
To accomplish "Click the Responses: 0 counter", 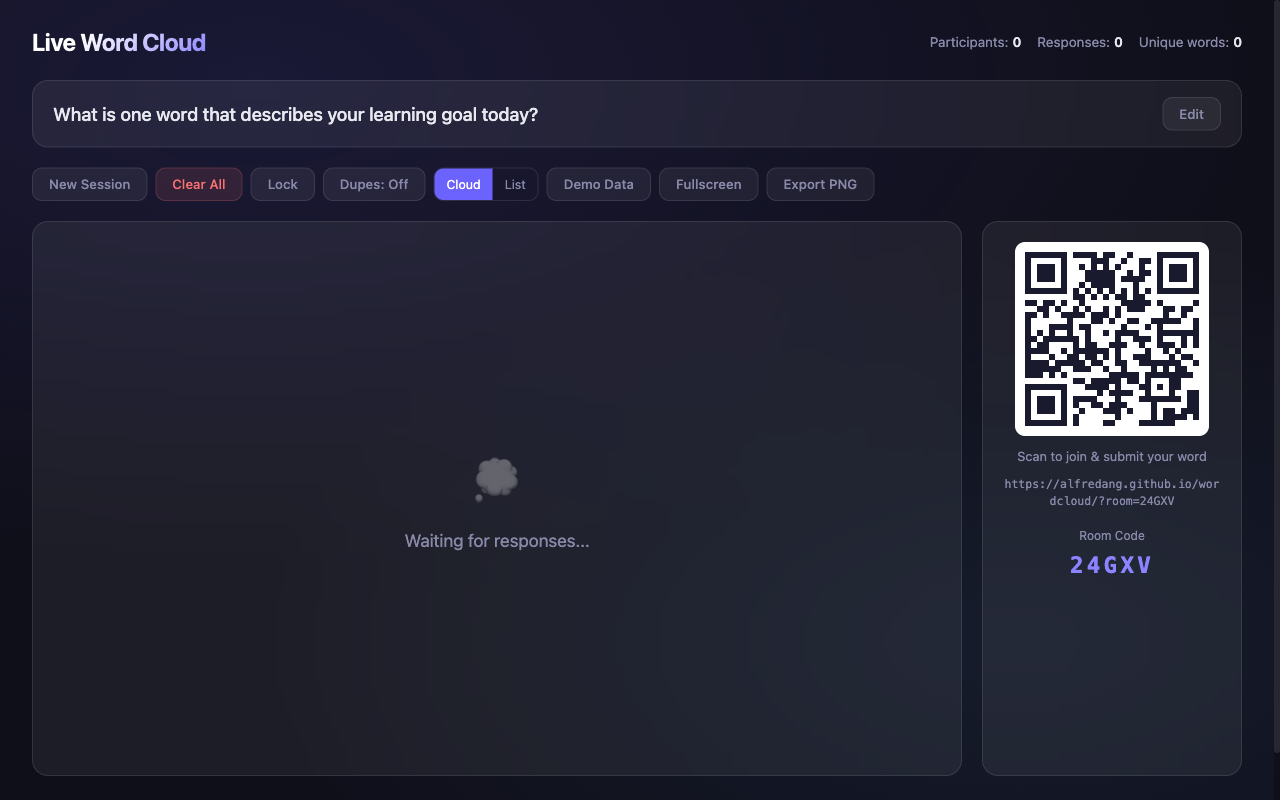I will [1080, 42].
